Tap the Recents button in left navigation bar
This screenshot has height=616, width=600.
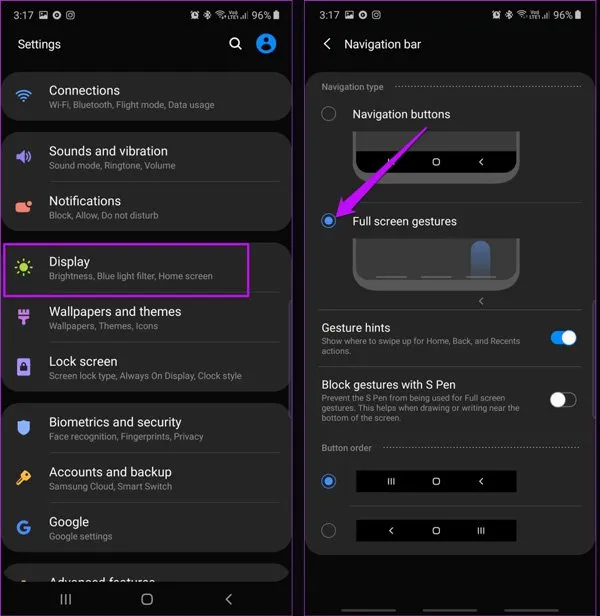pos(66,599)
